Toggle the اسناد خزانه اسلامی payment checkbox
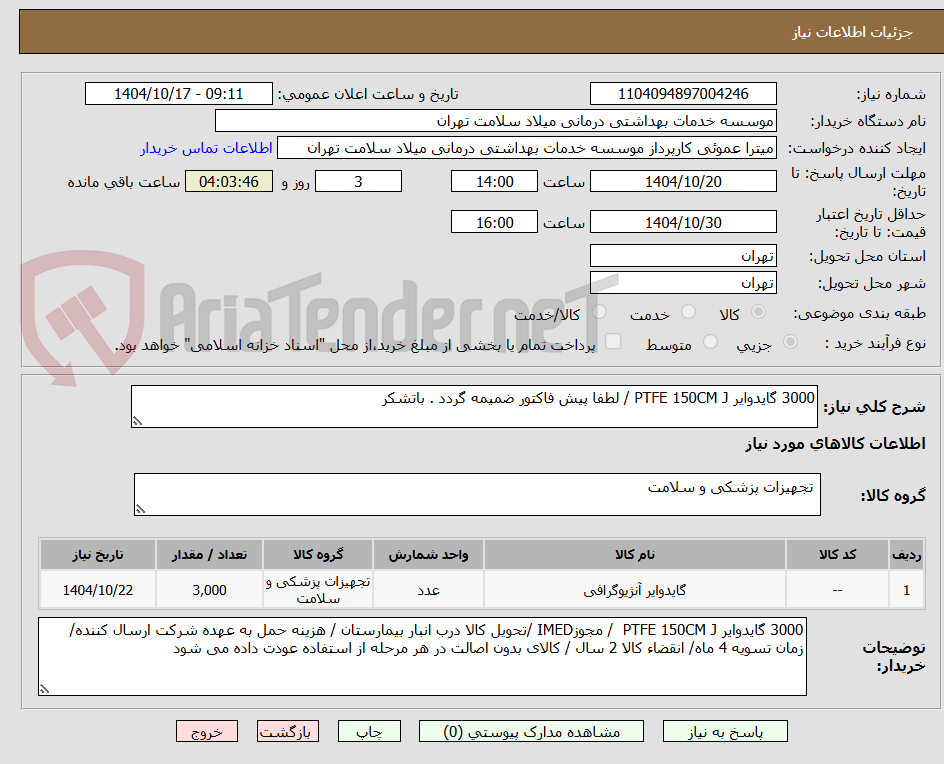Screen dimensions: 944x764 [613, 341]
